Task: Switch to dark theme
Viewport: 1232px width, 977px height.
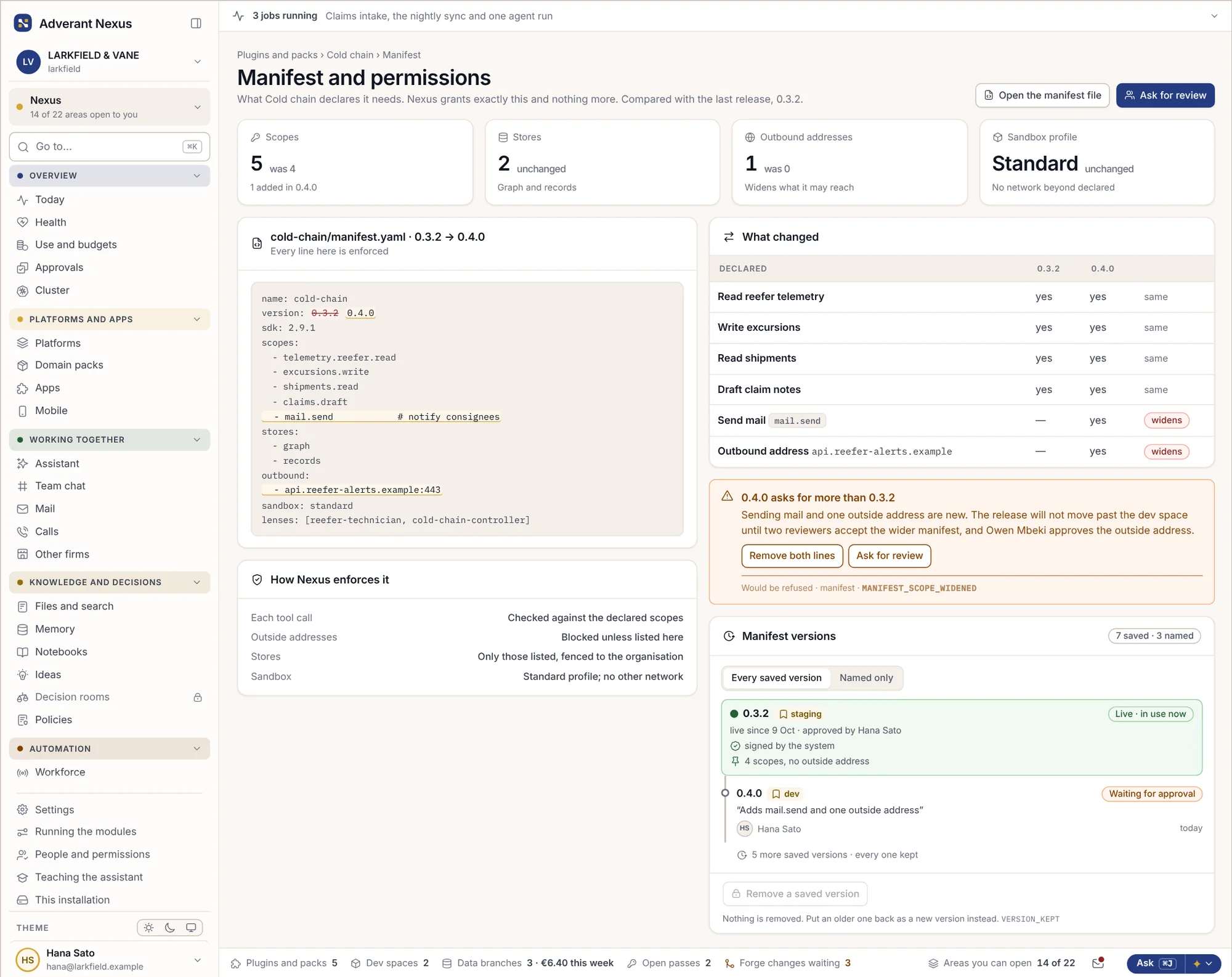Action: click(x=170, y=928)
